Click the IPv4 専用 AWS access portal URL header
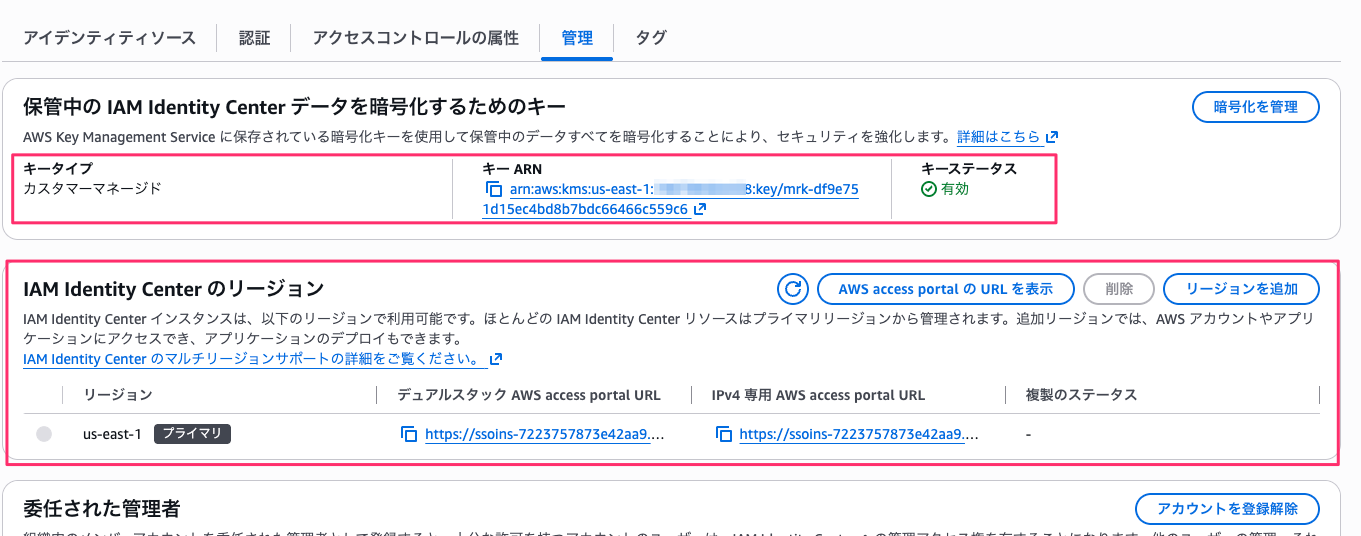Screen dimensions: 1361x536 point(818,395)
